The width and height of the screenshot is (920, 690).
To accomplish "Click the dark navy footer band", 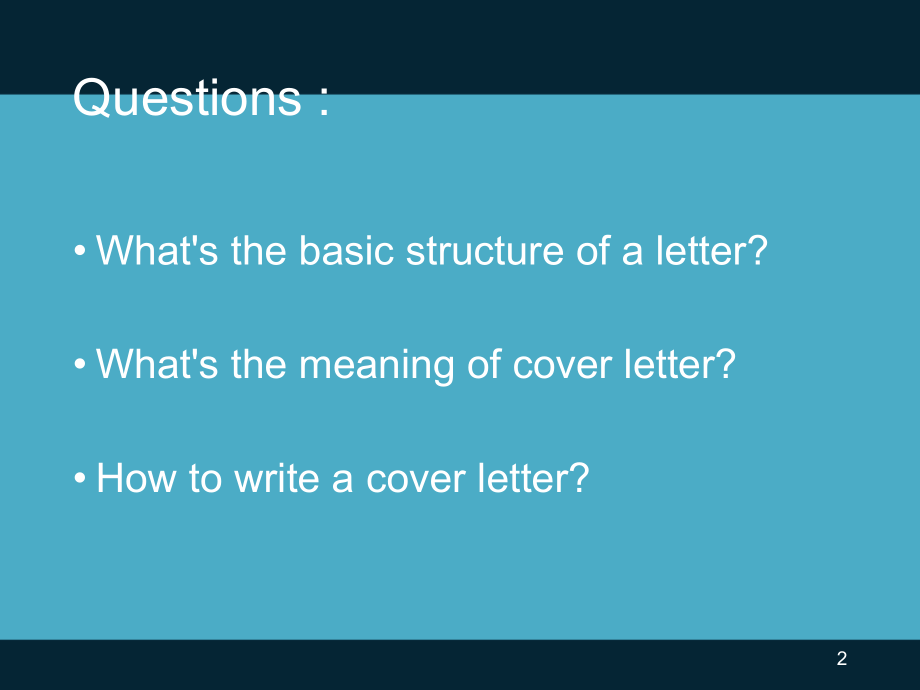I will [460, 664].
